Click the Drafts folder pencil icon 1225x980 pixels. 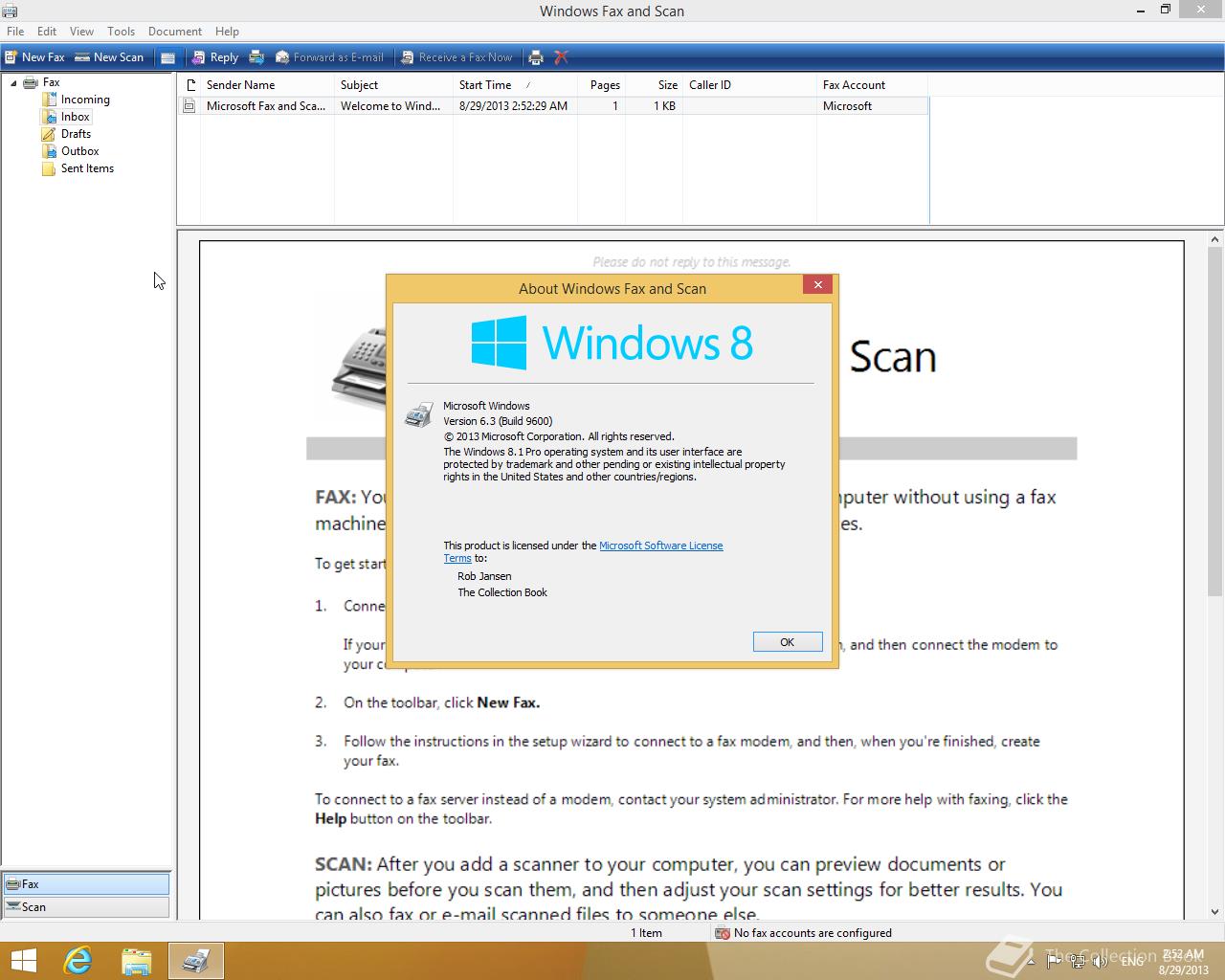click(49, 134)
